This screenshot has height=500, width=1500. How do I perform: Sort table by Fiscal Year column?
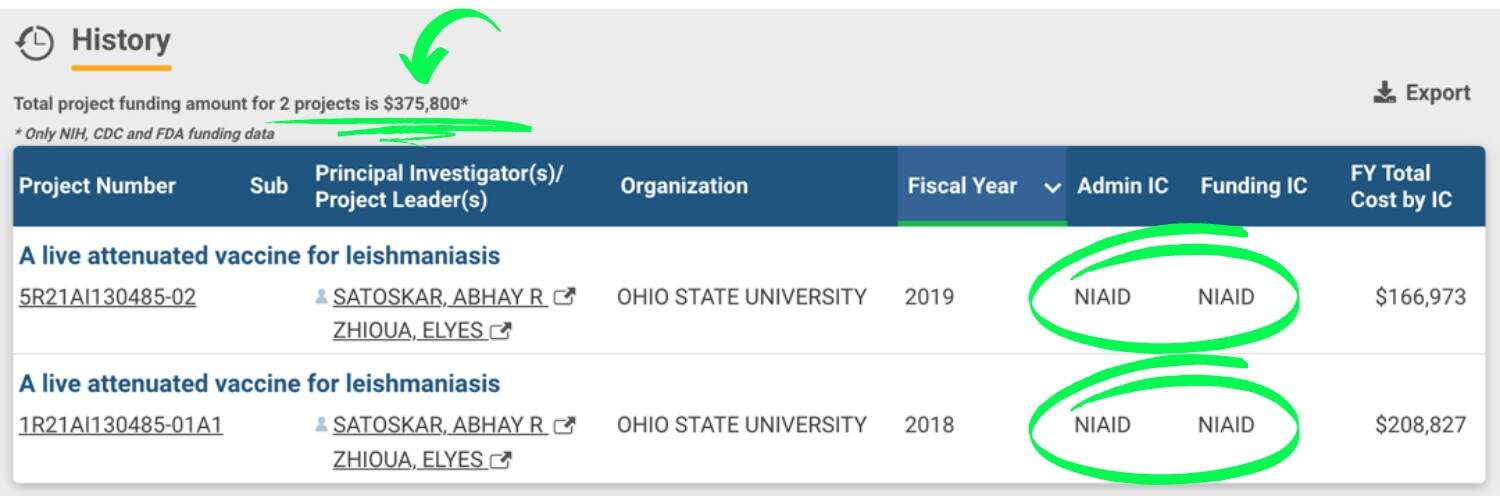click(x=962, y=186)
